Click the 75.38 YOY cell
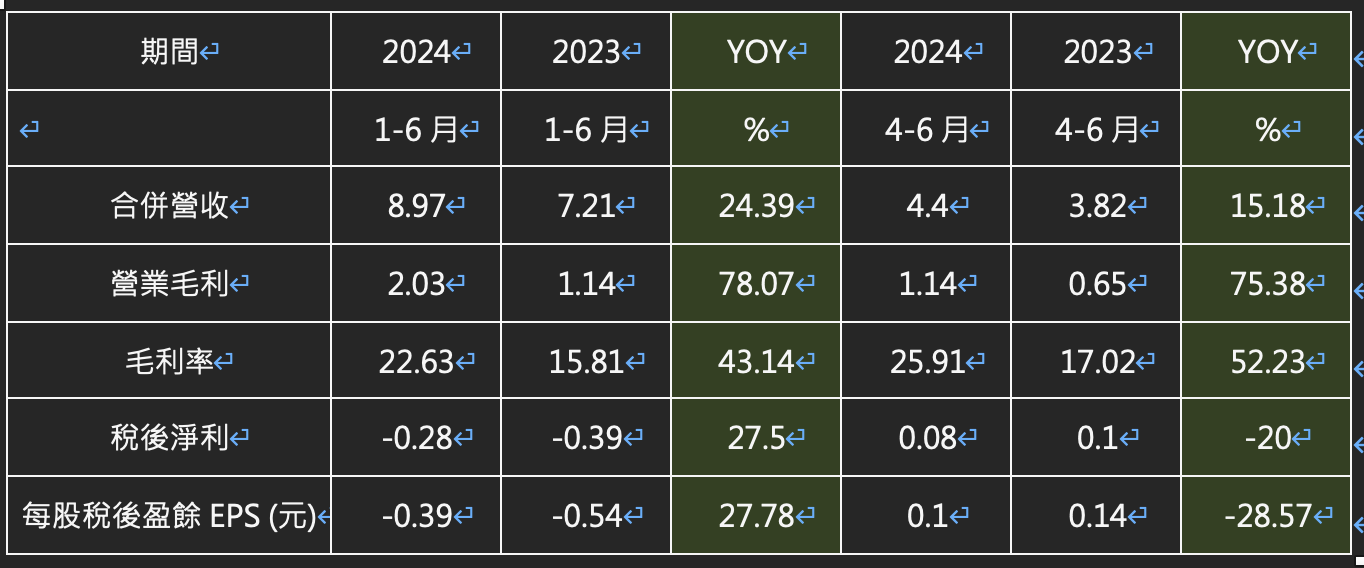Screen dimensions: 1364x568 pyautogui.click(x=1267, y=284)
